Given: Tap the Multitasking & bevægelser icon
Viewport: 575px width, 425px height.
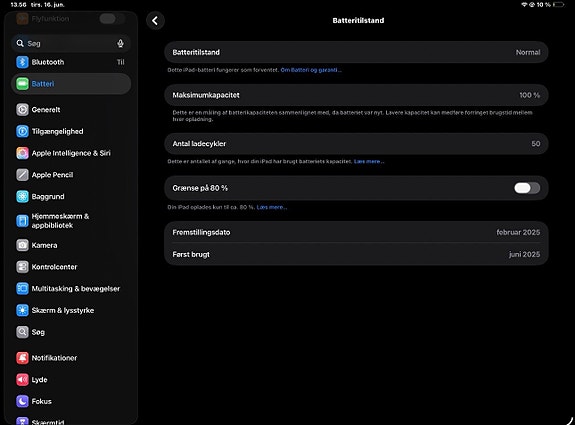Looking at the screenshot, I should click(22, 289).
